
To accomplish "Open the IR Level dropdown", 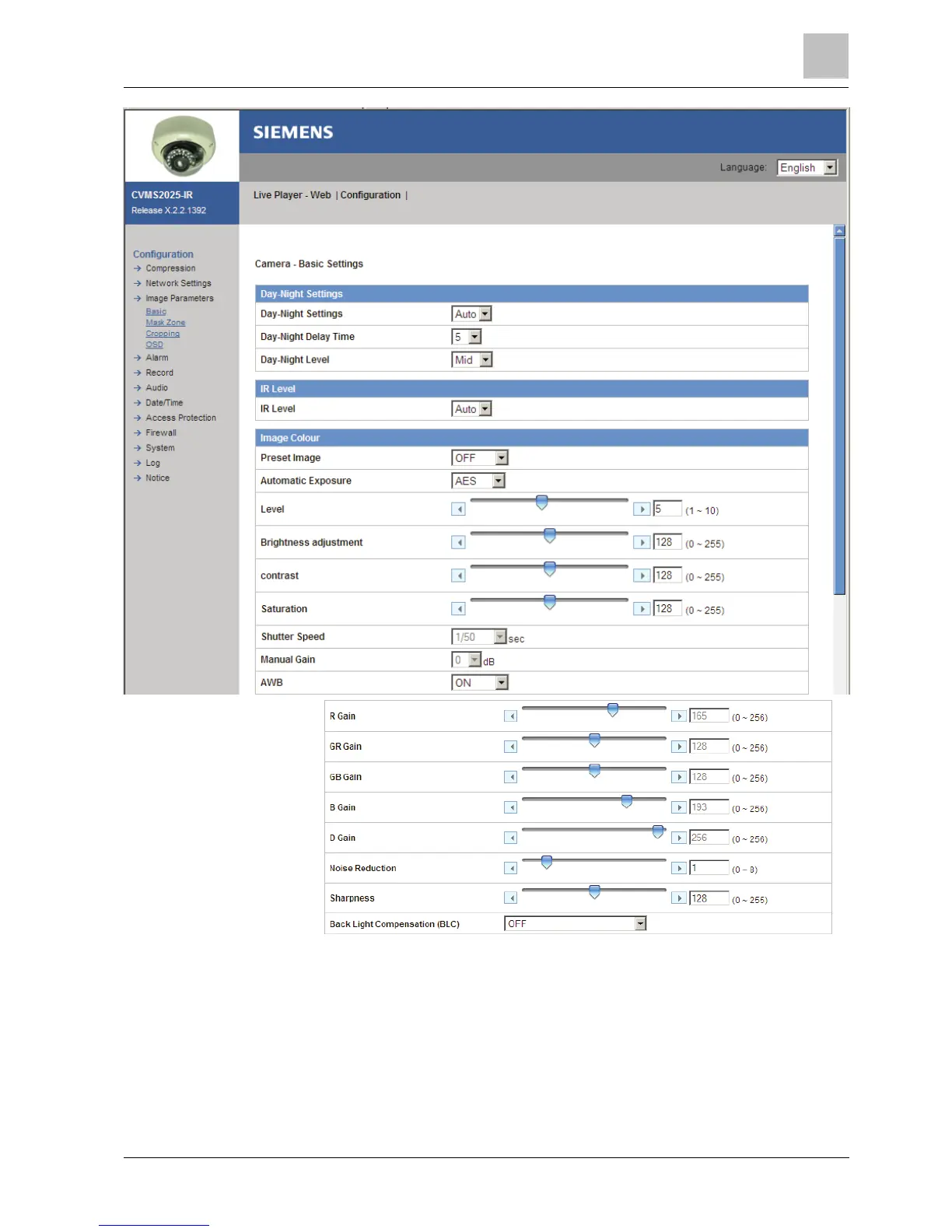I will 472,409.
